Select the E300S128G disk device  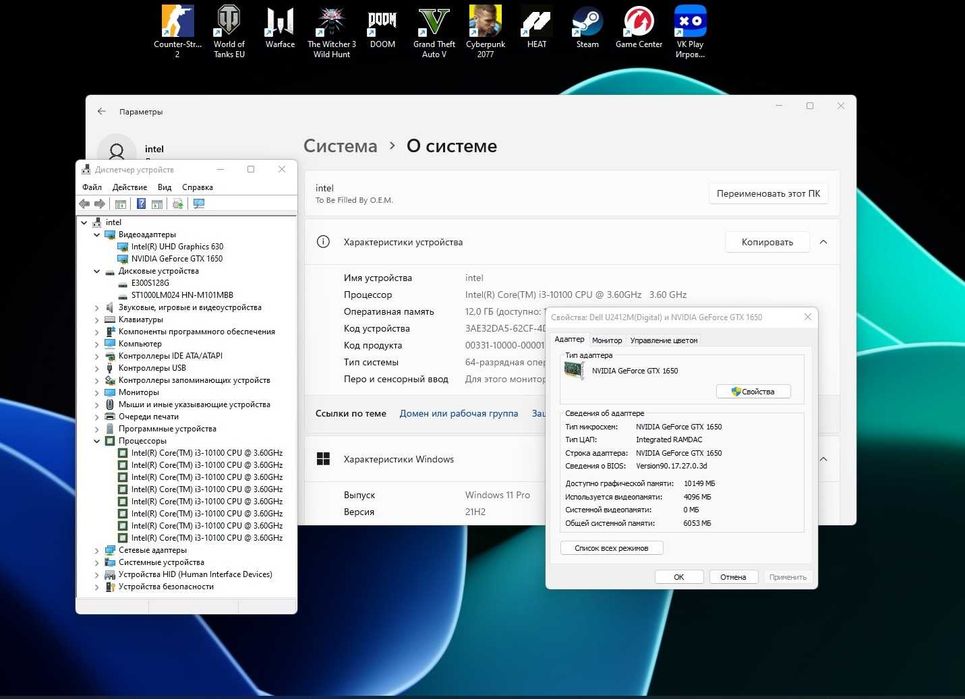pos(150,283)
